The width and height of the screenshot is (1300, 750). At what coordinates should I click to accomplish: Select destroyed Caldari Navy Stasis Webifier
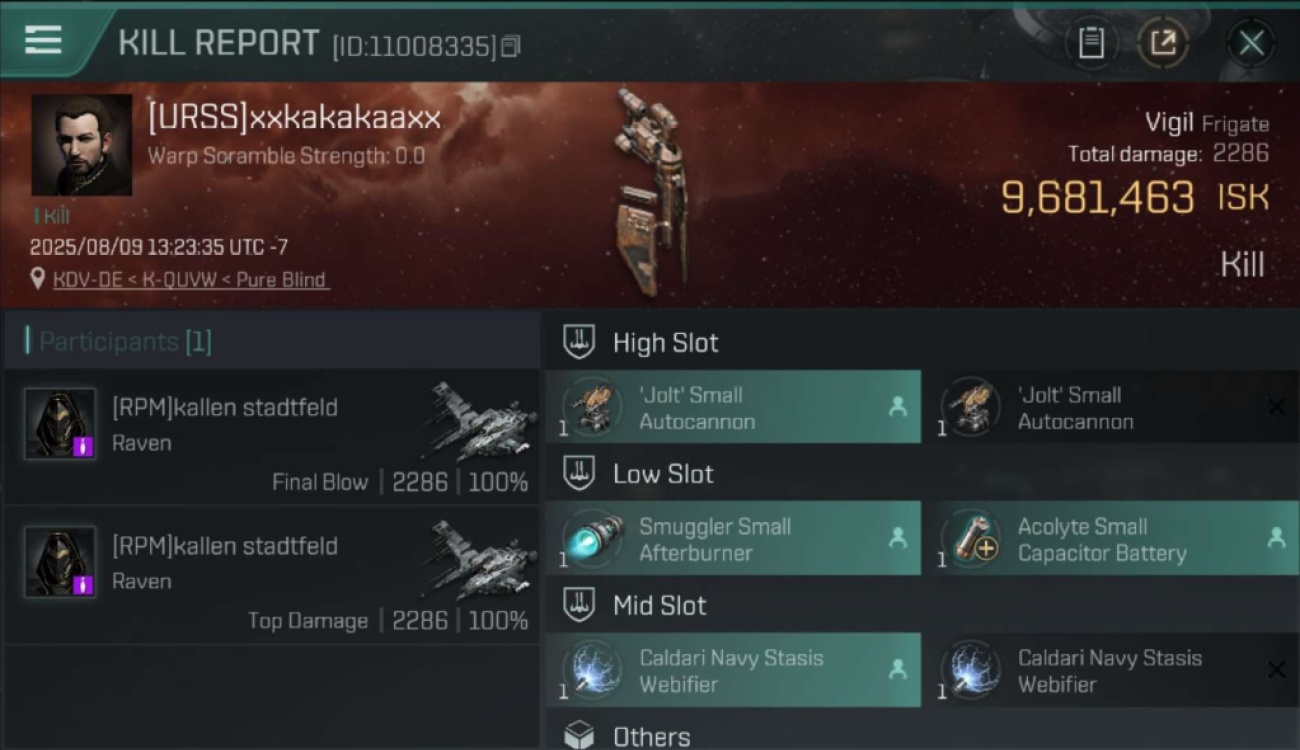pos(1111,670)
